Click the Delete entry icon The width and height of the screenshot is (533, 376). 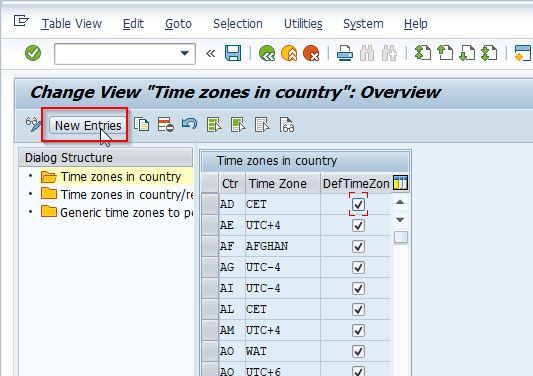(166, 124)
